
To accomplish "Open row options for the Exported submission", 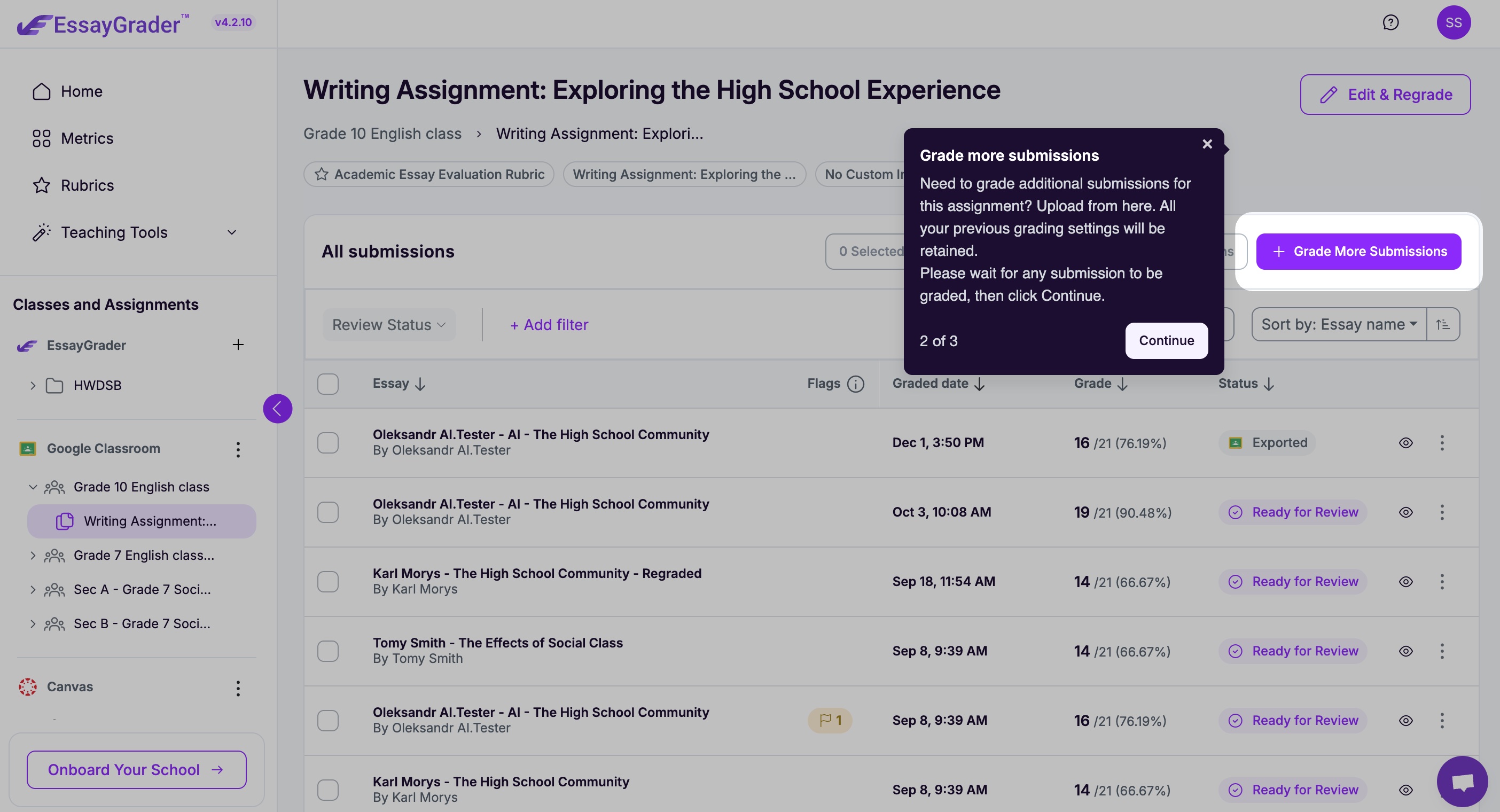I will (1442, 443).
